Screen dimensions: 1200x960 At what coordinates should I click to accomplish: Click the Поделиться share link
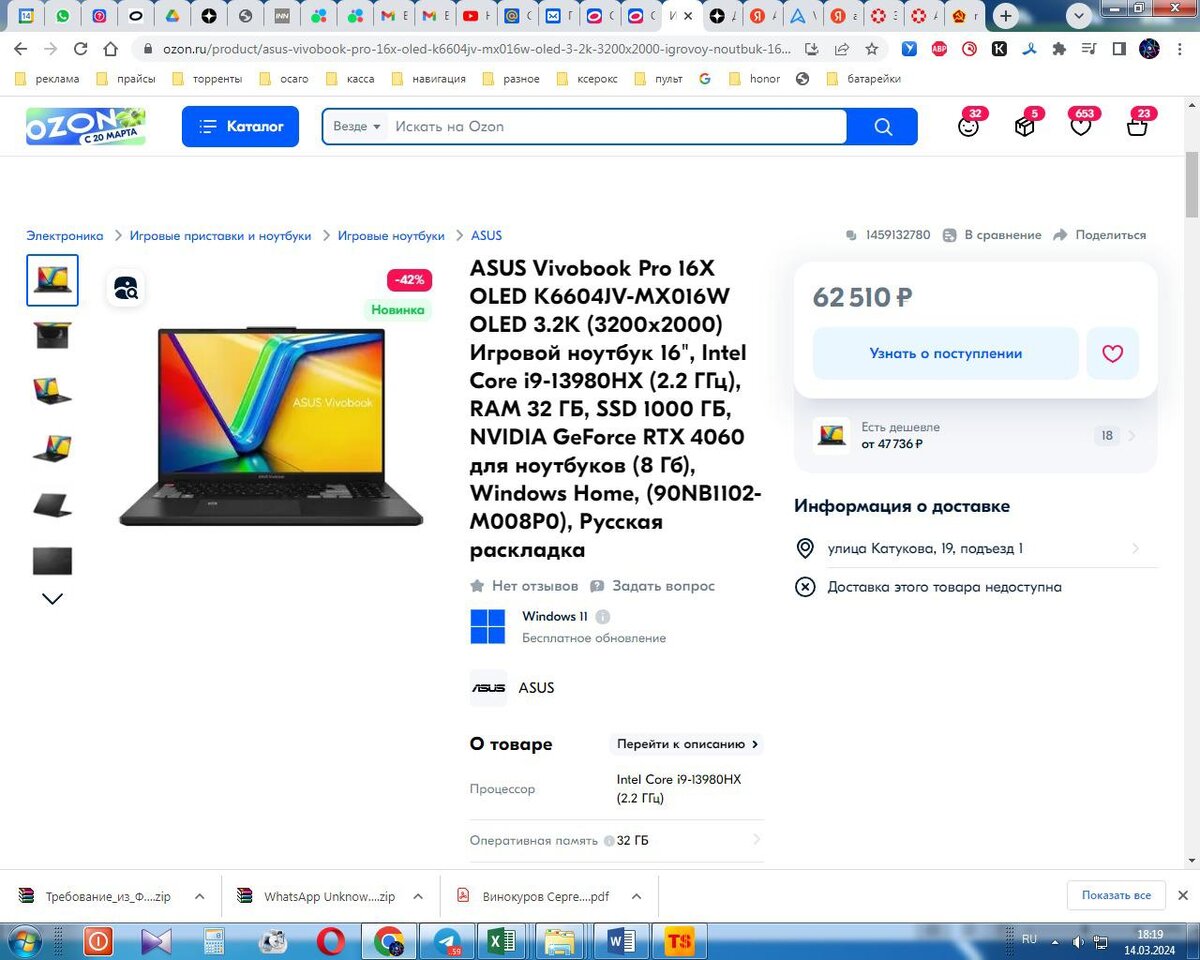pos(1099,235)
